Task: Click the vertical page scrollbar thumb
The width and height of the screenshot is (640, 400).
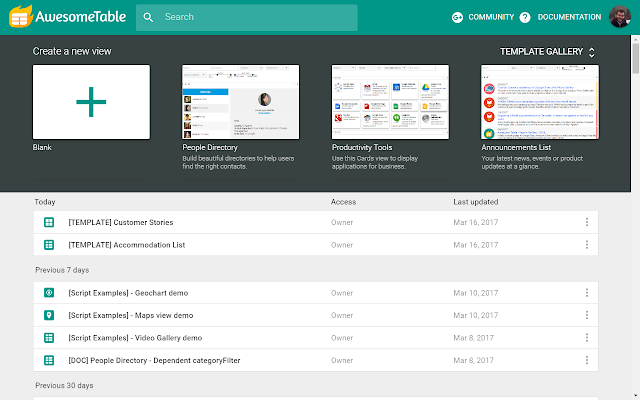Action: (636, 57)
